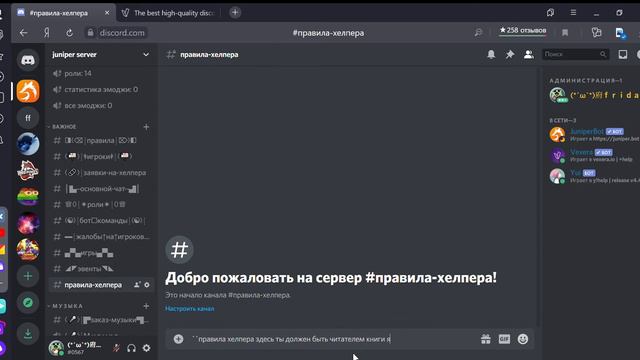The width and height of the screenshot is (640, 360).
Task: Add channel to ВАЖНОЕ category
Action: click(x=146, y=127)
